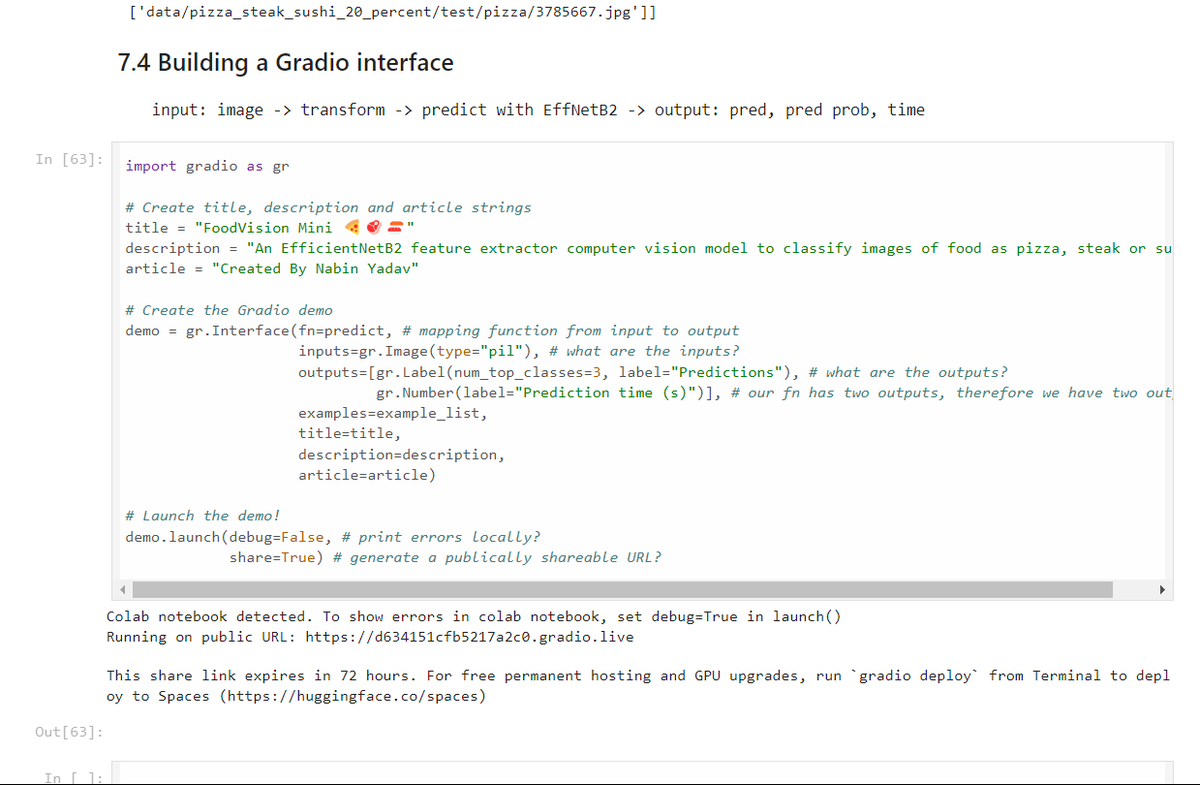The image size is (1200, 785).
Task: Open the d634151cfb5217a2c0.gradio.live public URL
Action: point(469,637)
